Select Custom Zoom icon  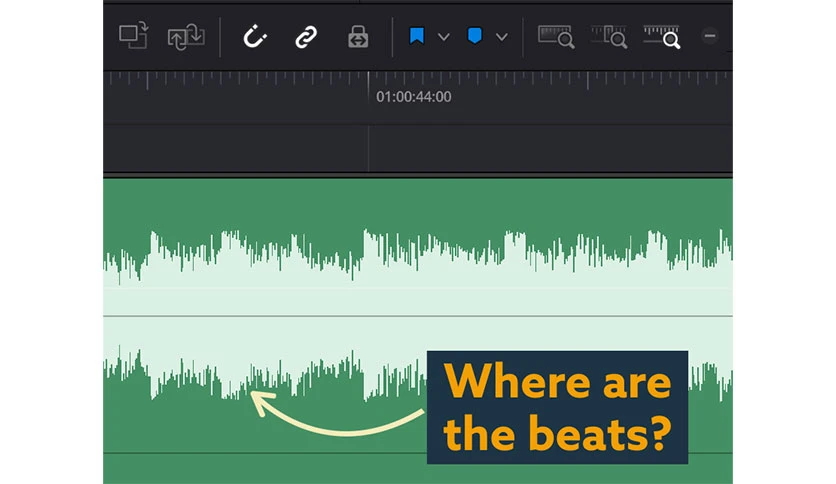(662, 36)
